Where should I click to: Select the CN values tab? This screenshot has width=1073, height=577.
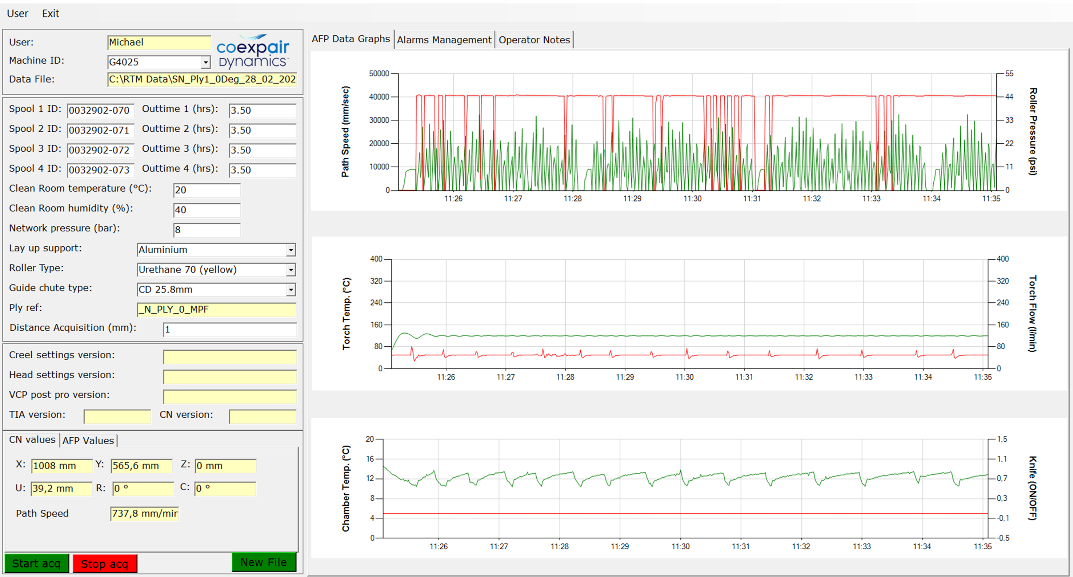tap(32, 440)
